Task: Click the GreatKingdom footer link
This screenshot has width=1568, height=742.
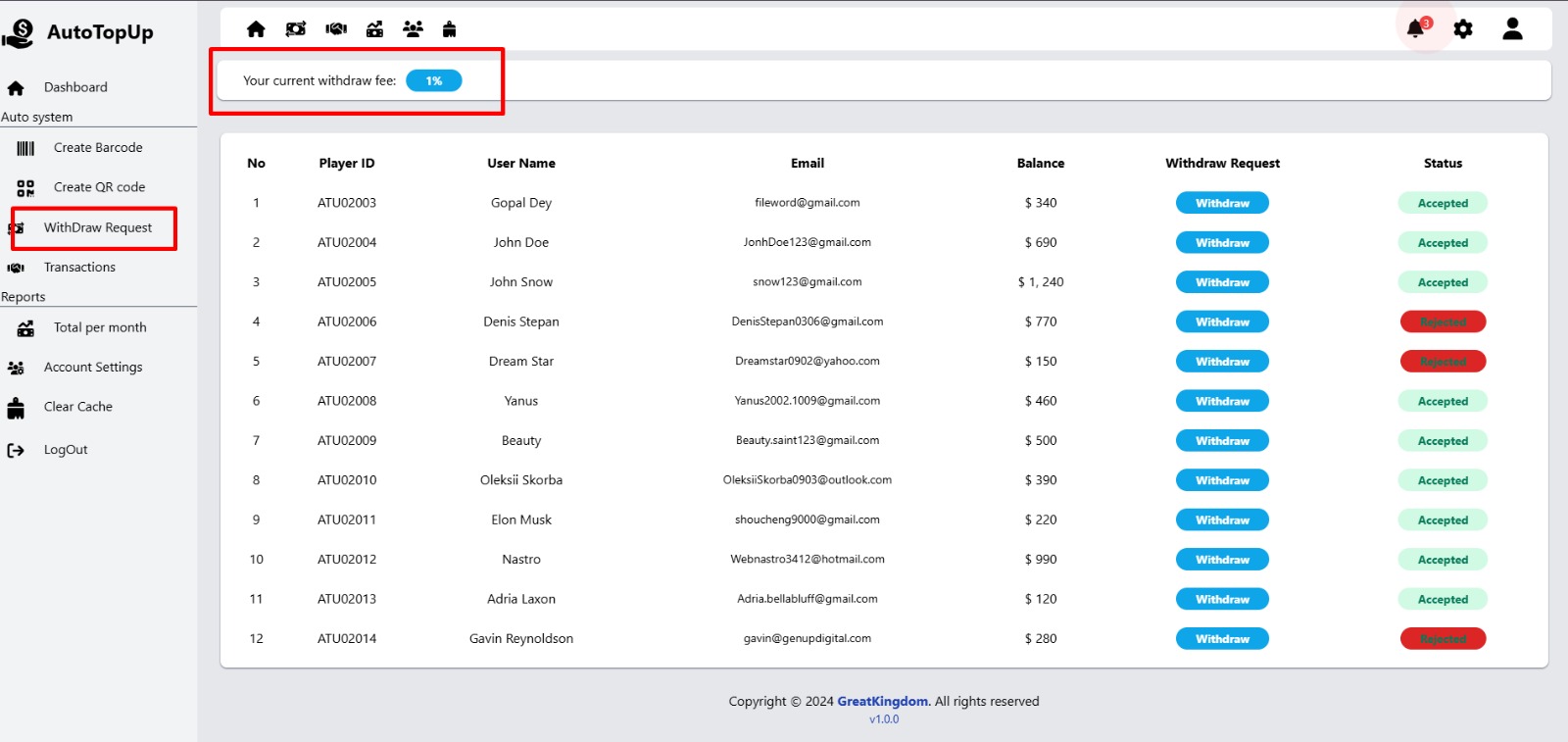Action: pyautogui.click(x=882, y=702)
